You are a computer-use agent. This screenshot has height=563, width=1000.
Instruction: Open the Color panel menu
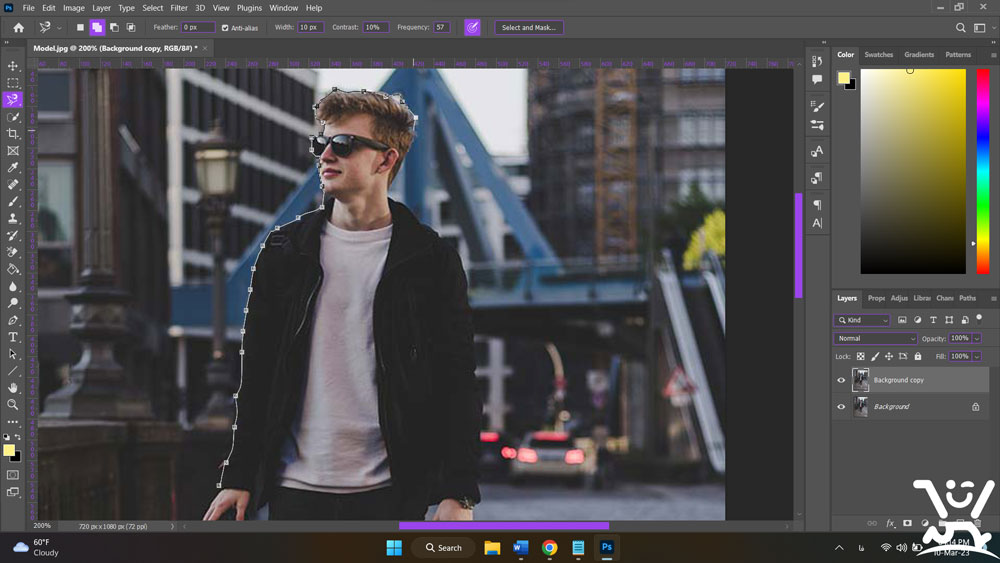point(993,55)
